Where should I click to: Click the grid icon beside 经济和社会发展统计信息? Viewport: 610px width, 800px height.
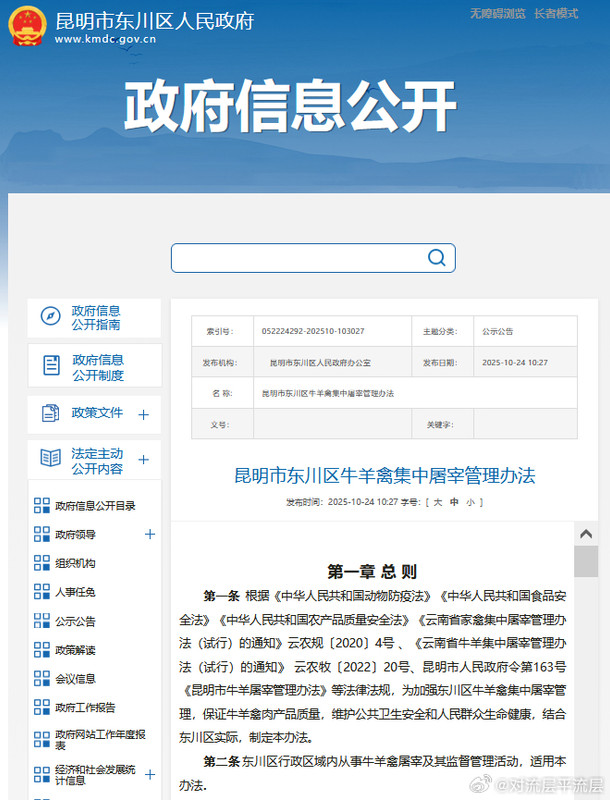(x=42, y=774)
